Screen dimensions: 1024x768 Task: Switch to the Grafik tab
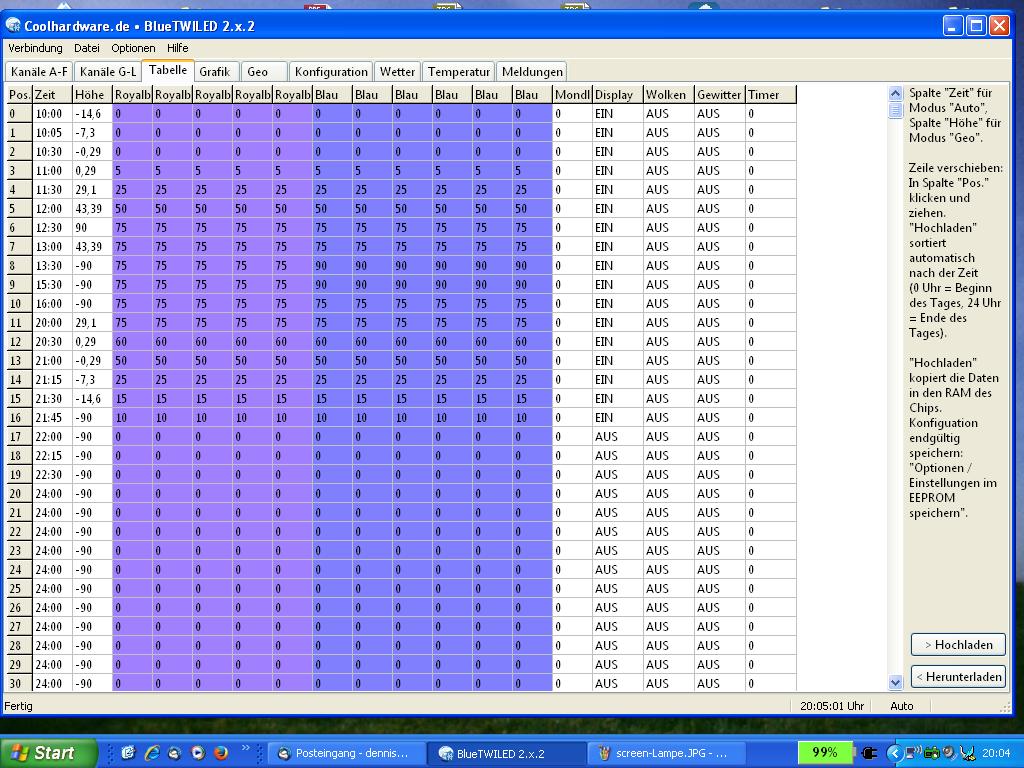coord(214,72)
